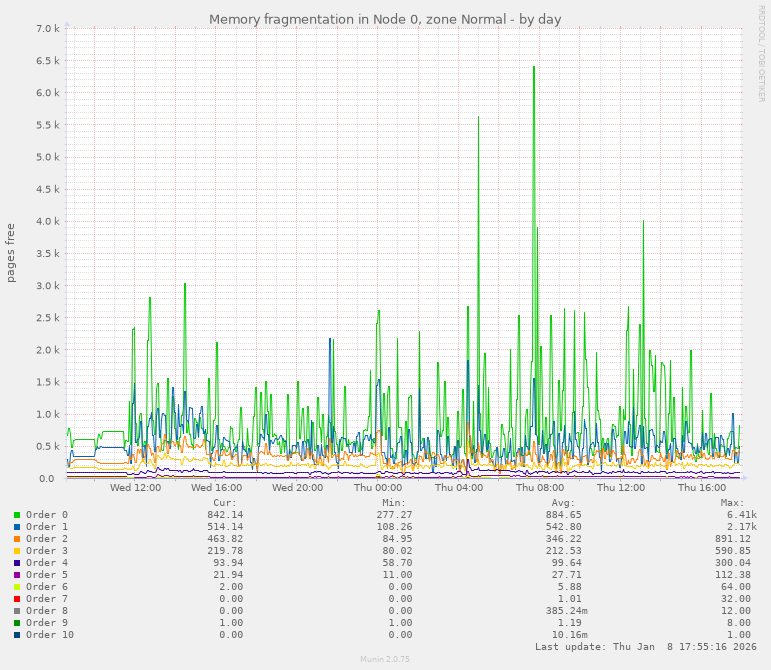Click the dark green Order 9 swatch
771x670 pixels.
(x=17, y=623)
